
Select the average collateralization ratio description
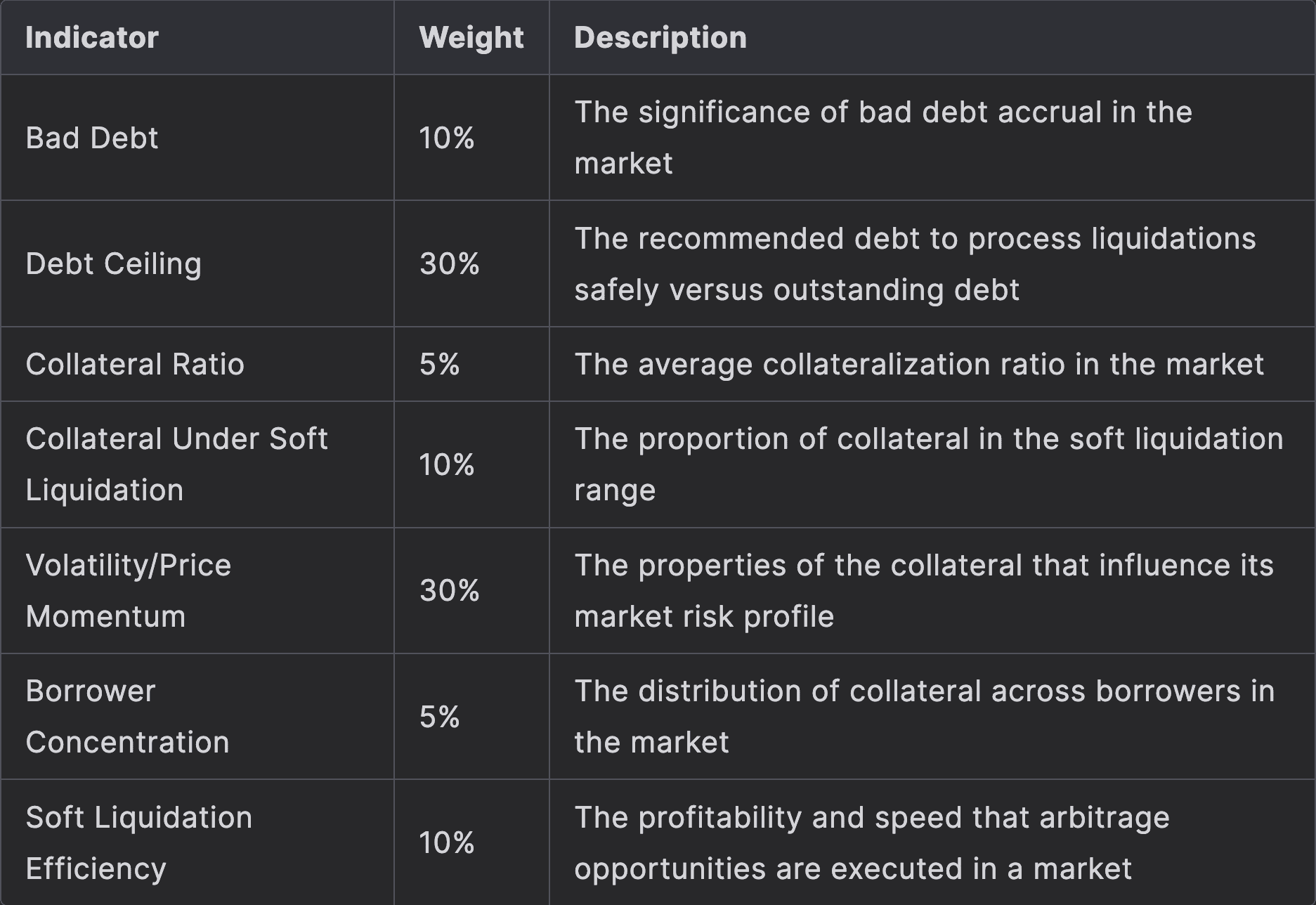pyautogui.click(x=918, y=365)
